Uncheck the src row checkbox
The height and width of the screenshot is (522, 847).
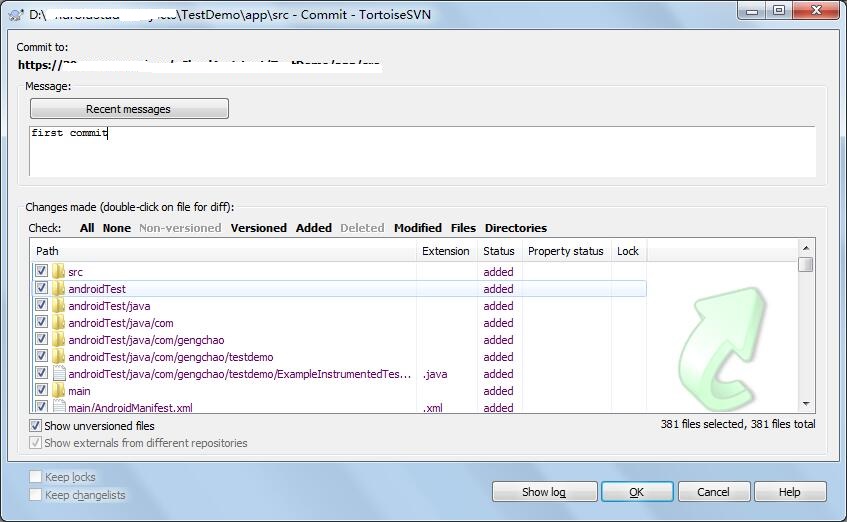pyautogui.click(x=41, y=271)
